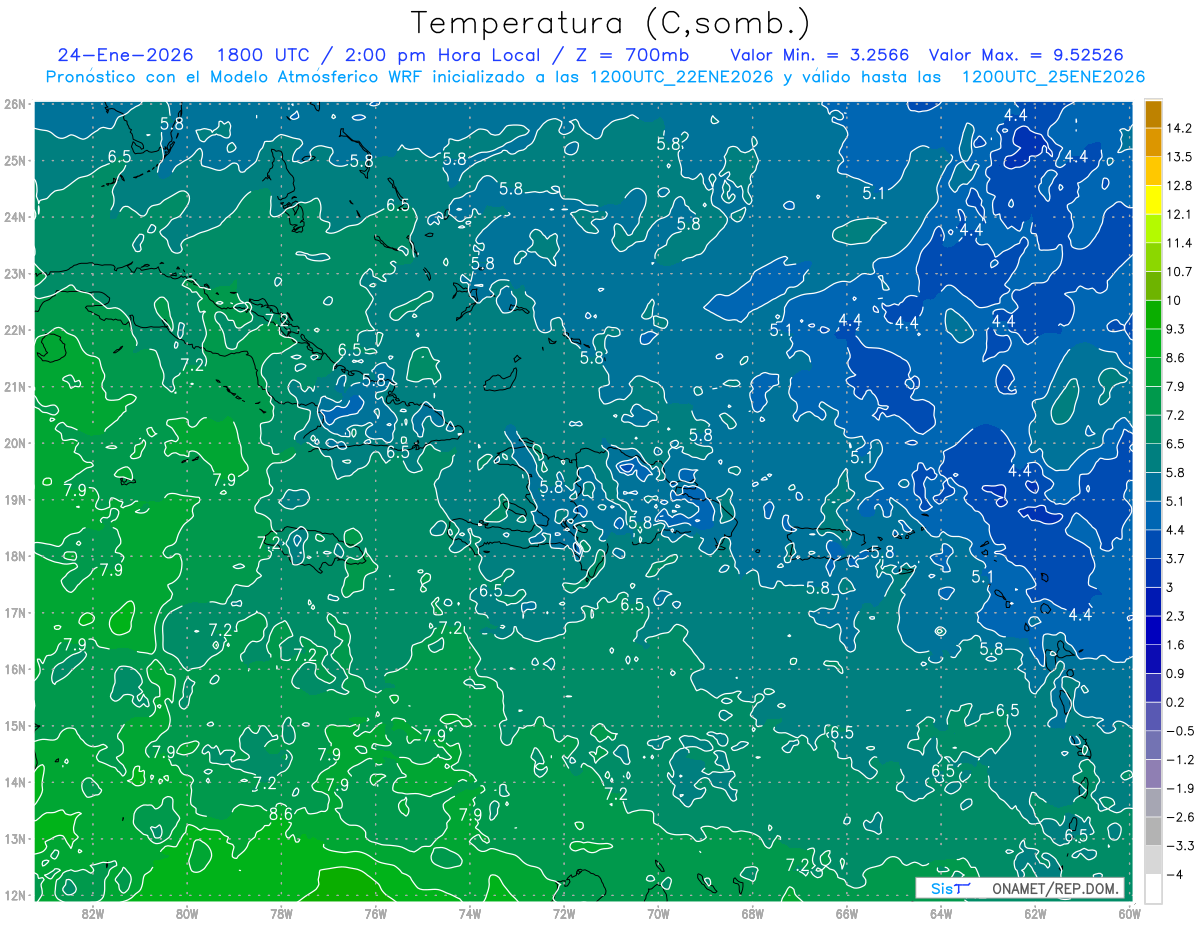Click the '-2.6' color scale label
Viewport: 1200px width, 927px height.
[x=1181, y=817]
